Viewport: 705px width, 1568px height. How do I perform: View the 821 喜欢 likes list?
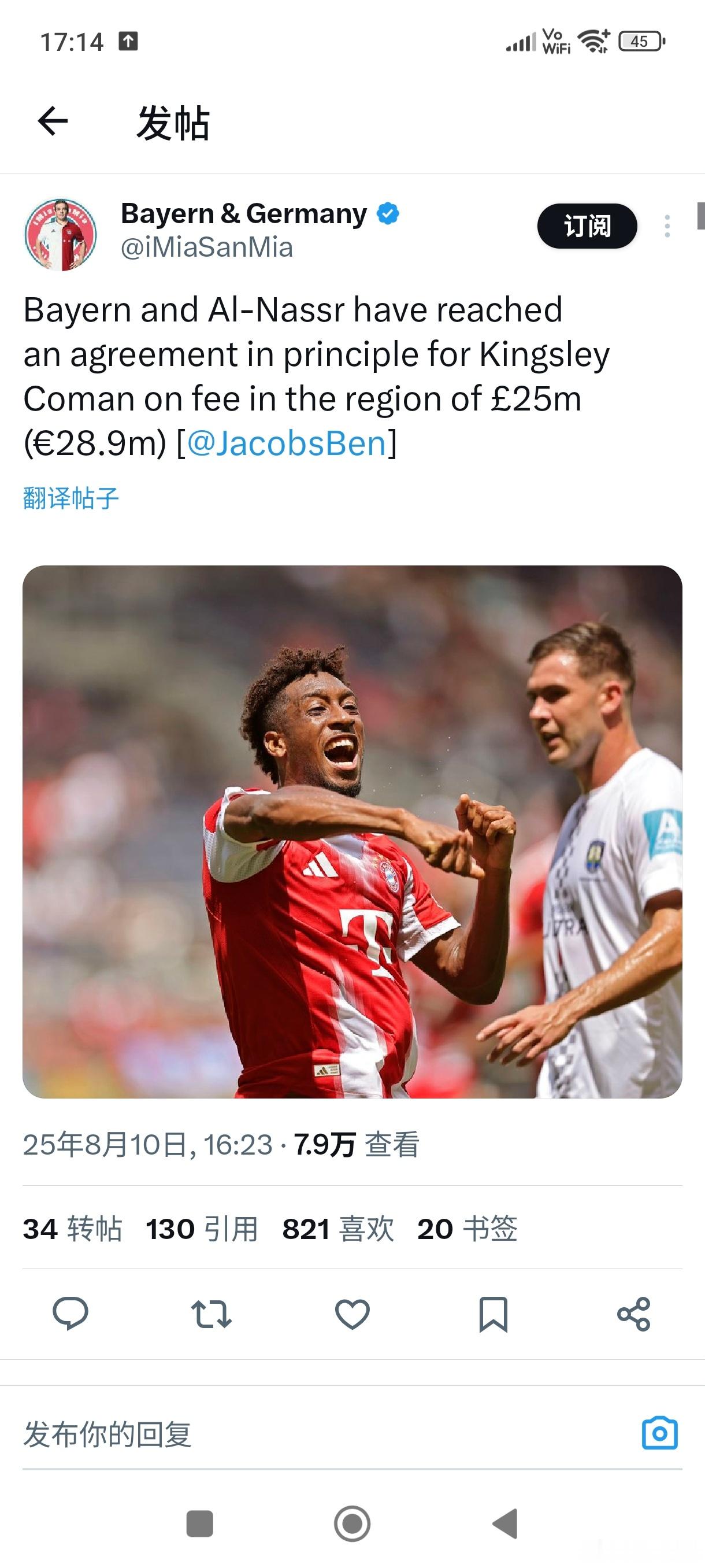click(x=338, y=1229)
